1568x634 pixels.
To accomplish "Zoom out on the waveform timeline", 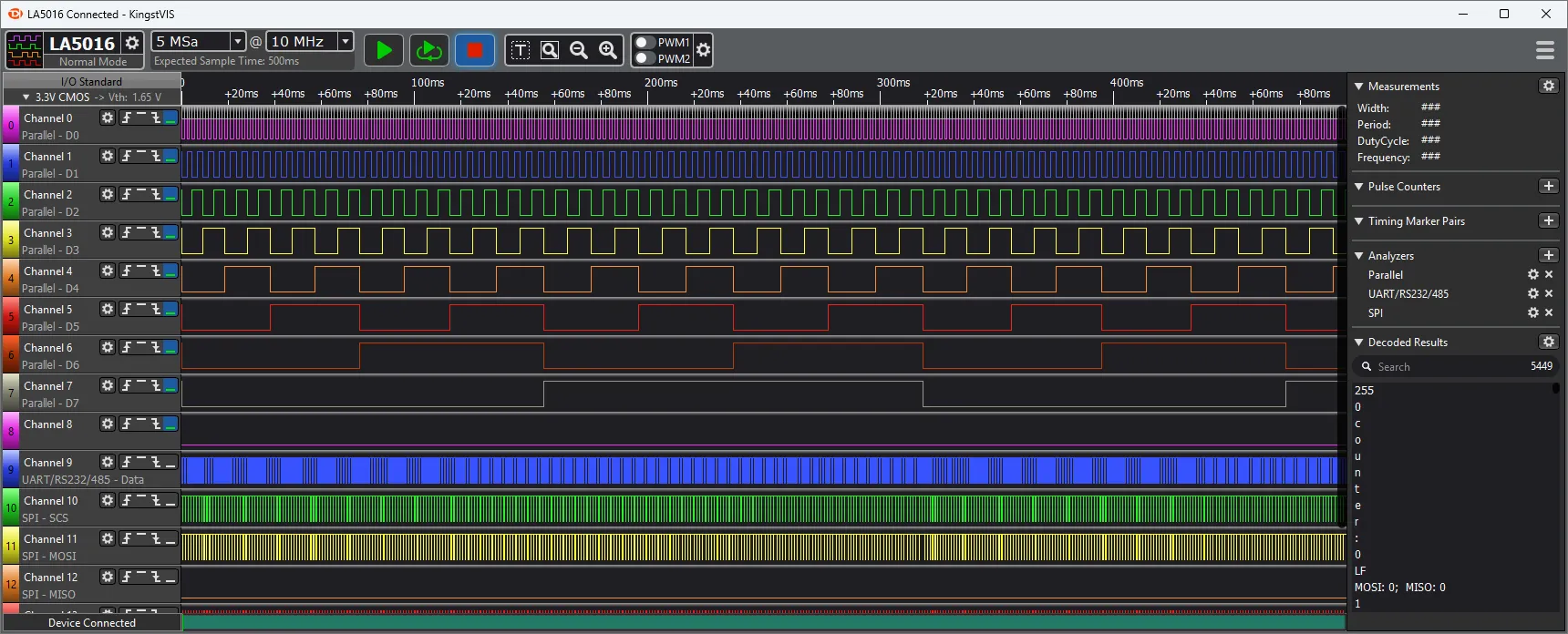I will click(579, 50).
